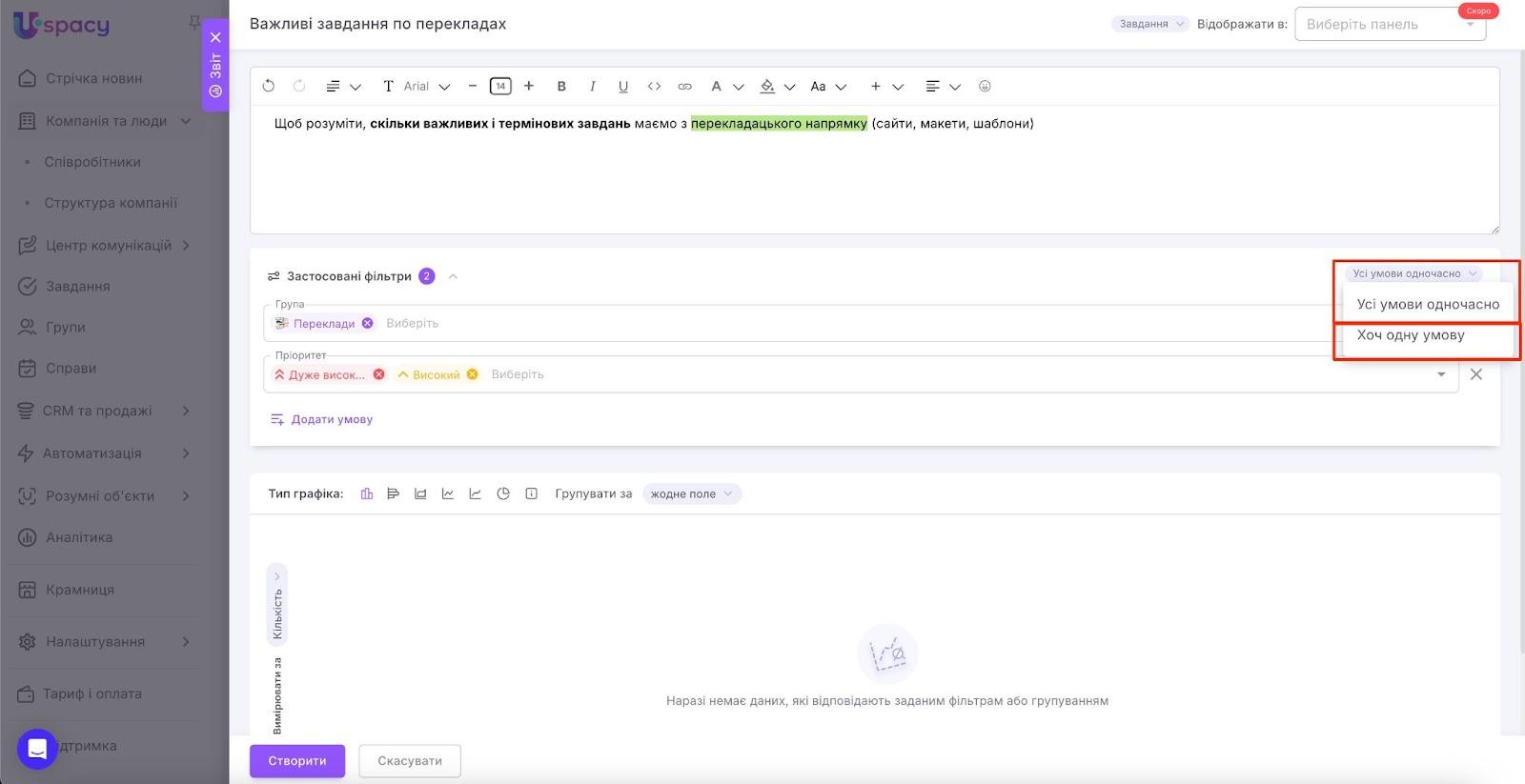
Task: Toggle bold text formatting
Action: tap(561, 87)
